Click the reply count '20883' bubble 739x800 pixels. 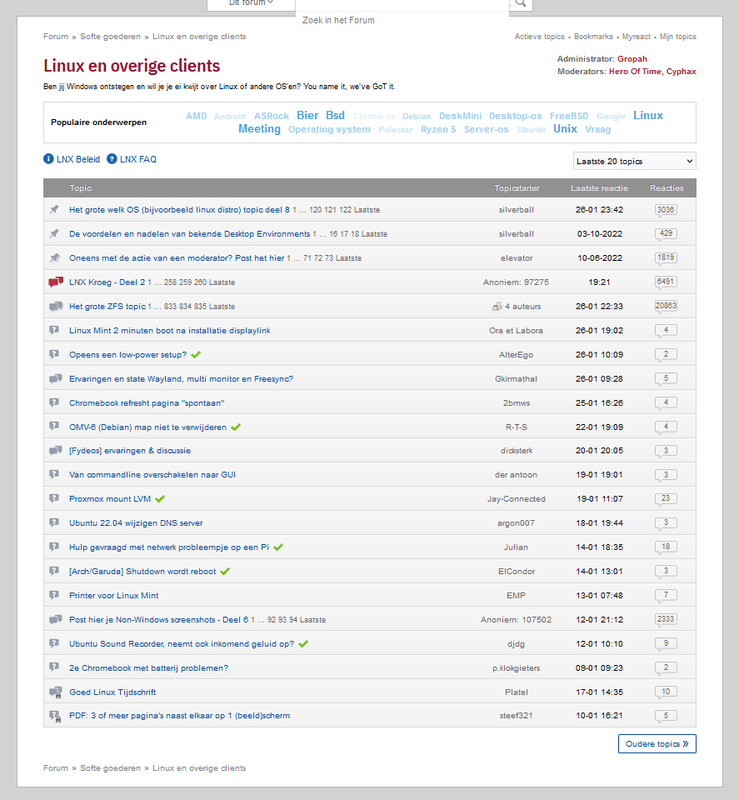click(x=666, y=306)
